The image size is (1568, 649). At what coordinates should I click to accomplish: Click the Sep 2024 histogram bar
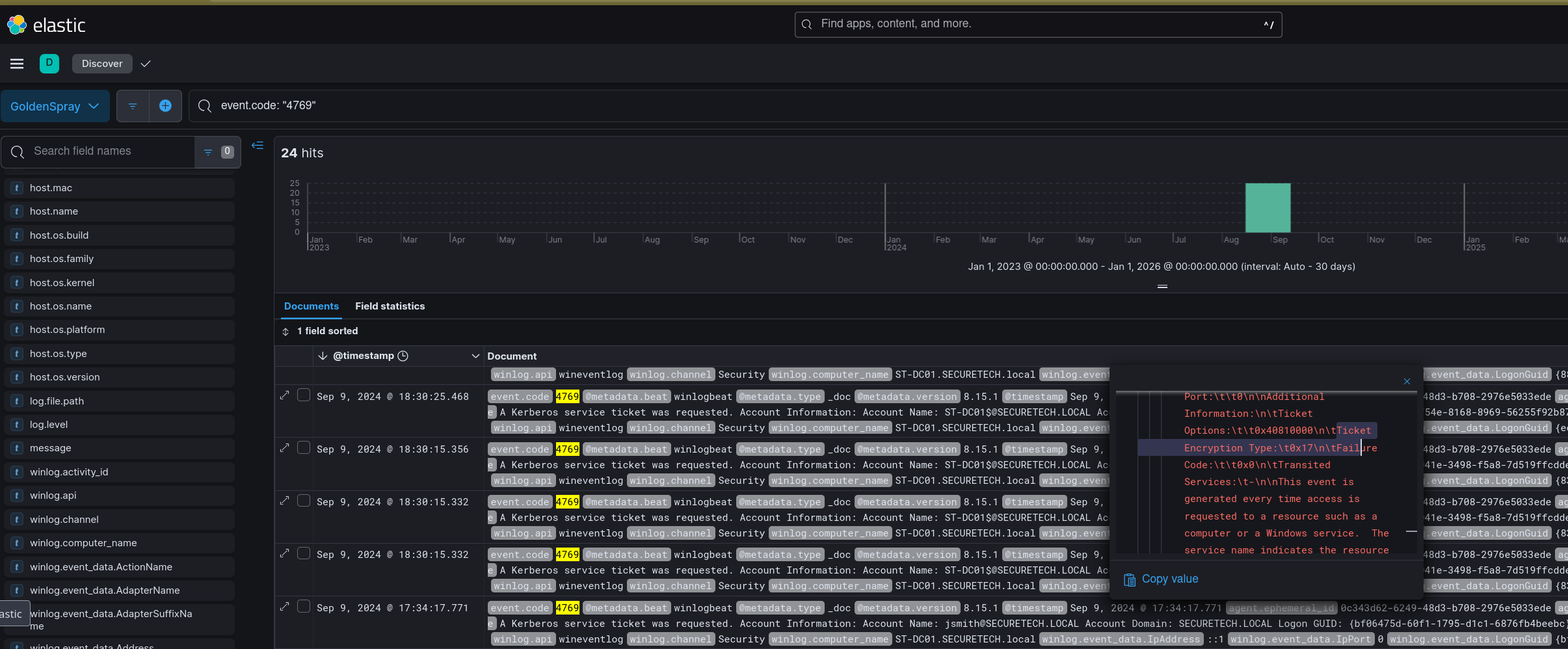point(1268,208)
